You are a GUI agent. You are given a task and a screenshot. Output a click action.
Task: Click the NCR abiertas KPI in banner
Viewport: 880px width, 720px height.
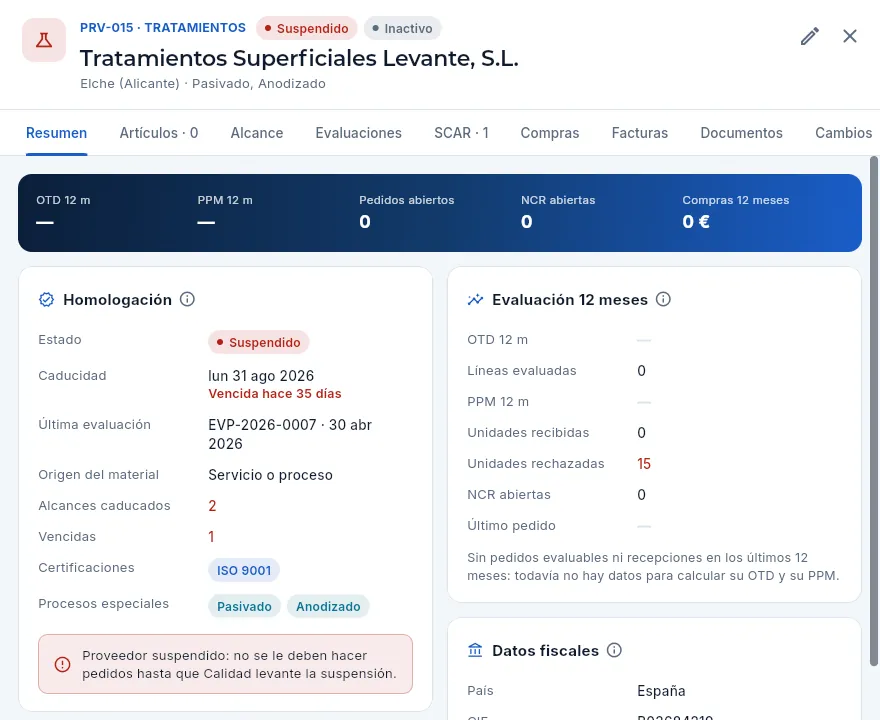(x=558, y=213)
